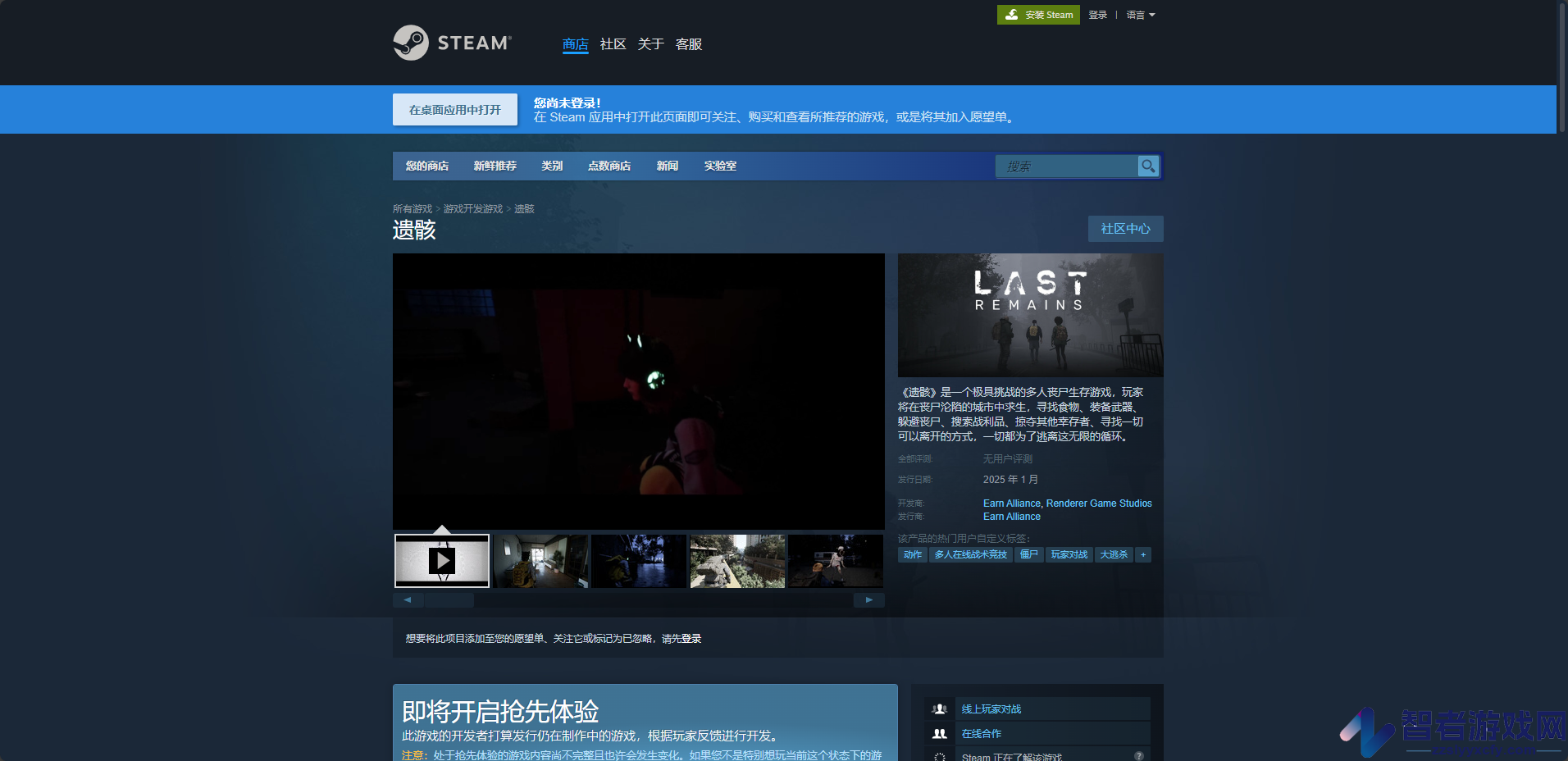The width and height of the screenshot is (1568, 761).
Task: Open the 客服 support page
Action: tap(689, 44)
